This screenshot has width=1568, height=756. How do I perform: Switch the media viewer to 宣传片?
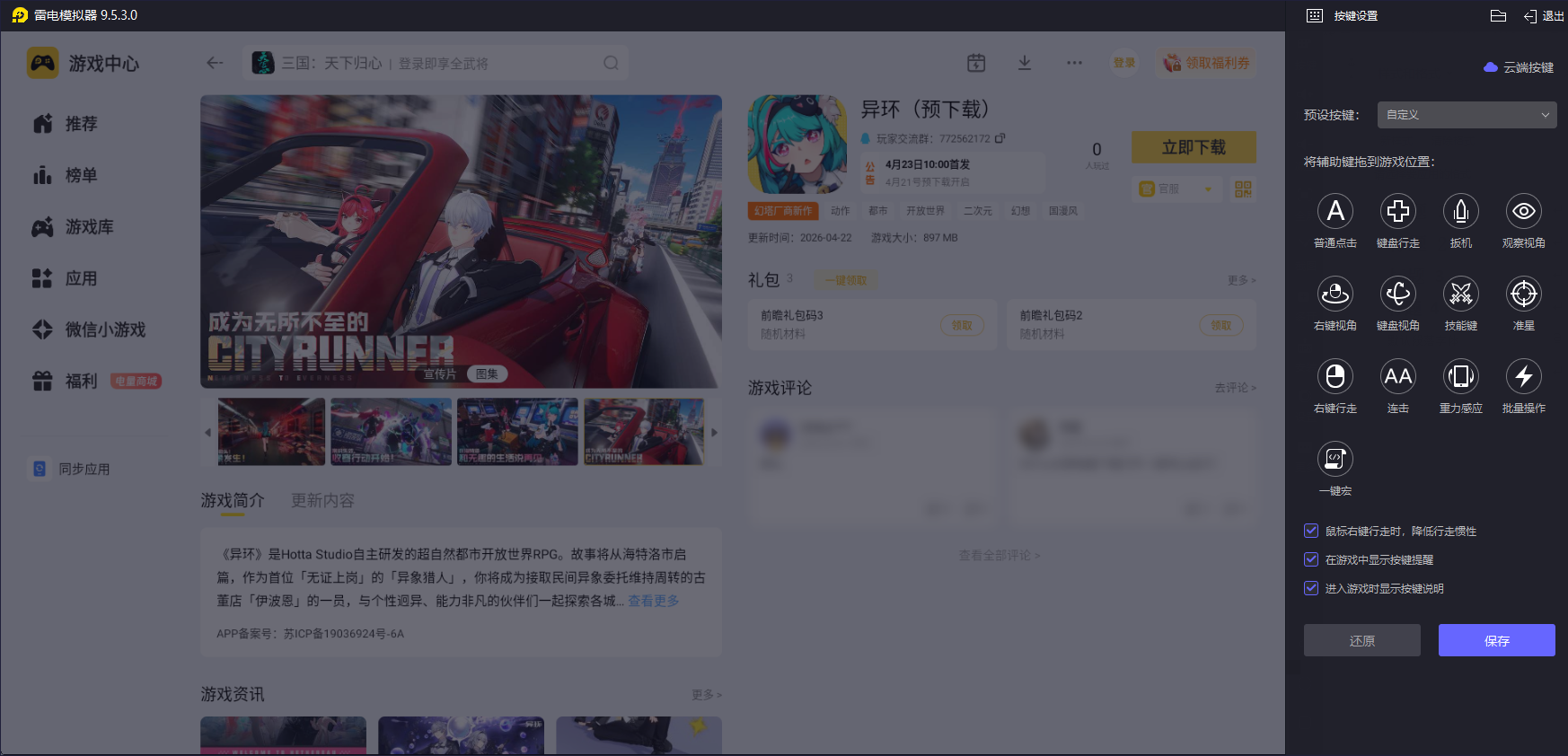(440, 374)
